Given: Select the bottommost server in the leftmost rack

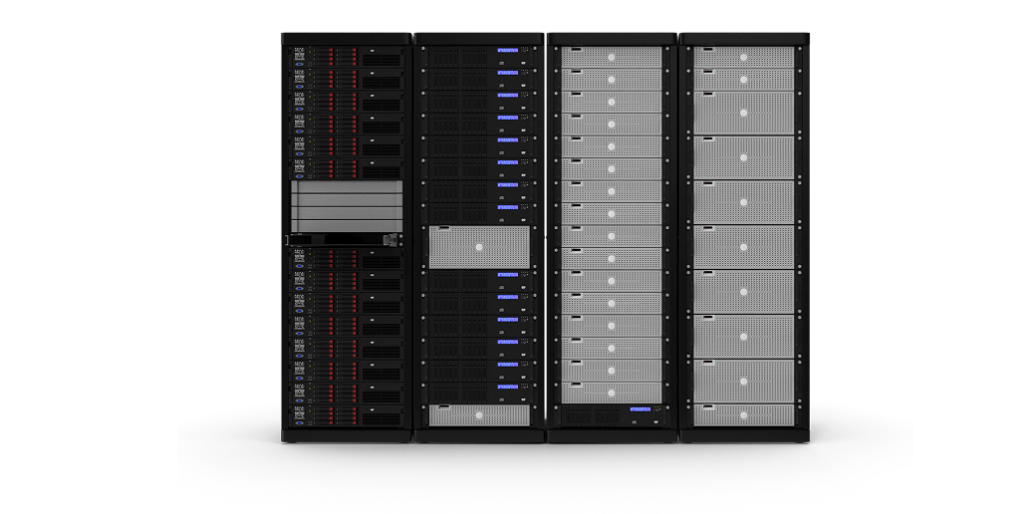Looking at the screenshot, I should (347, 416).
